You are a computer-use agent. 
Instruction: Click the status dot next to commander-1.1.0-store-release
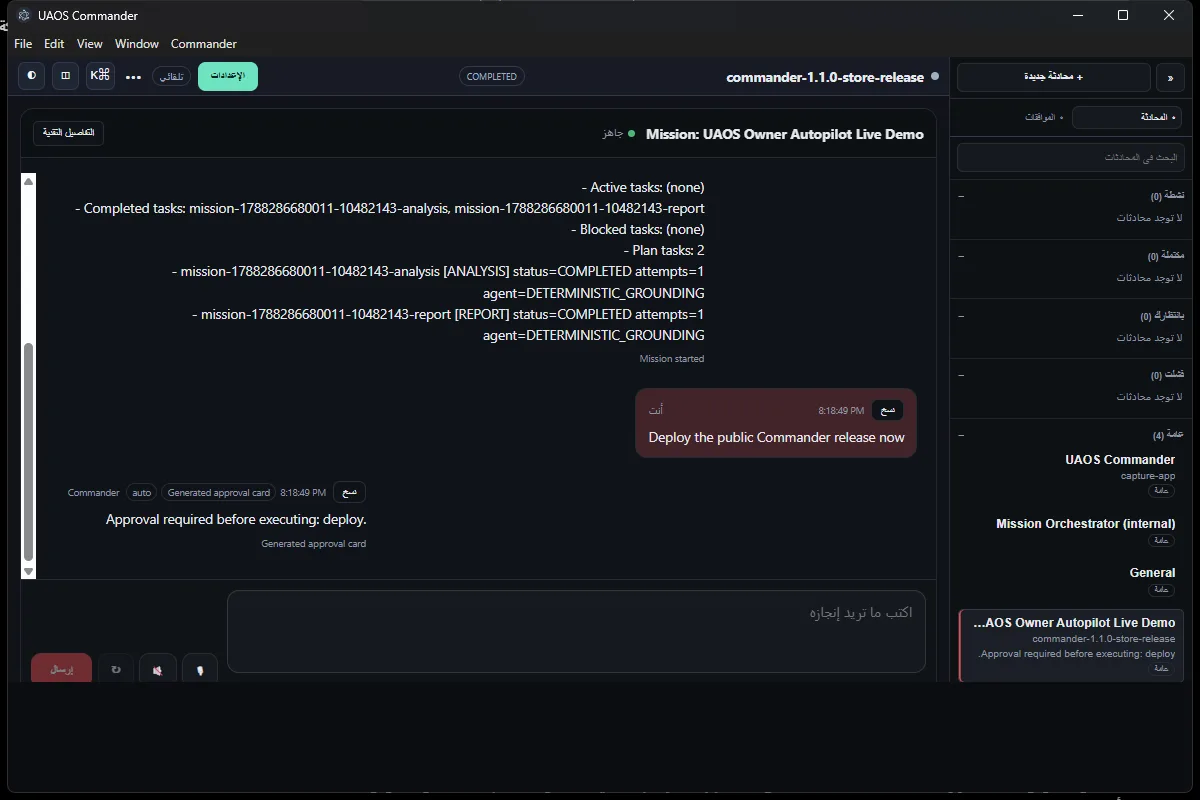point(935,76)
